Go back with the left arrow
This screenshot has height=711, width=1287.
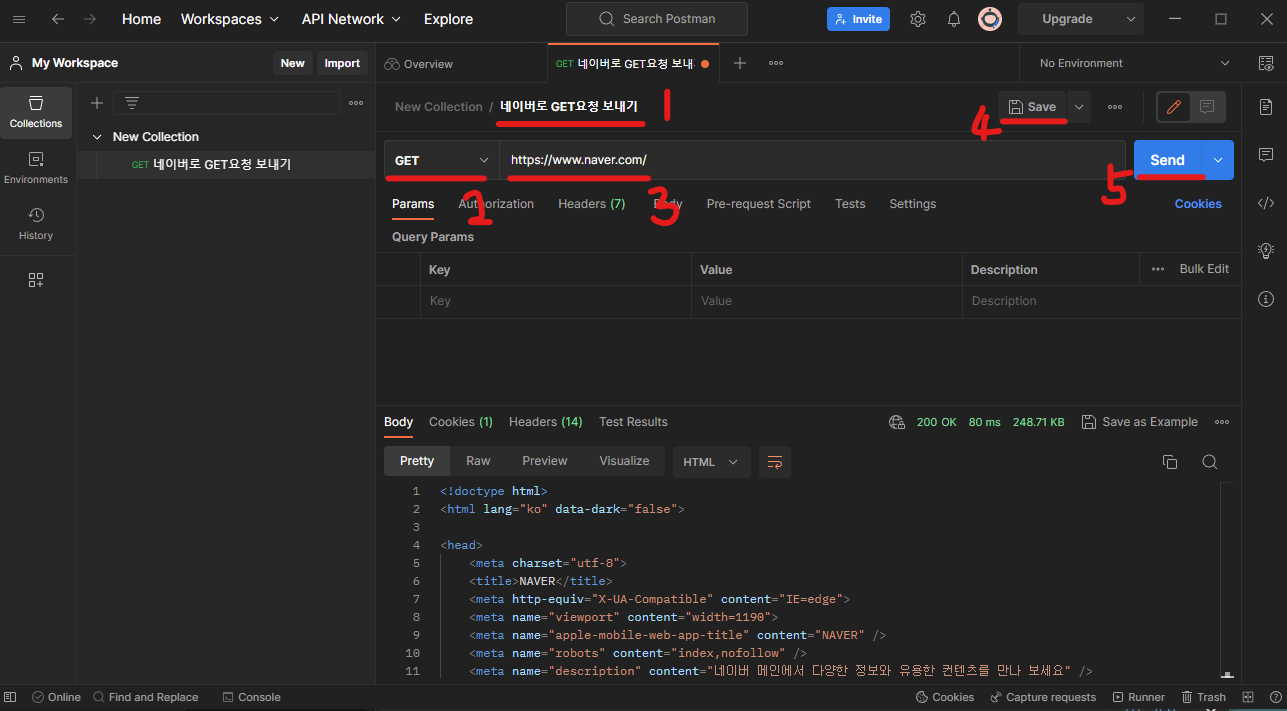pos(58,19)
